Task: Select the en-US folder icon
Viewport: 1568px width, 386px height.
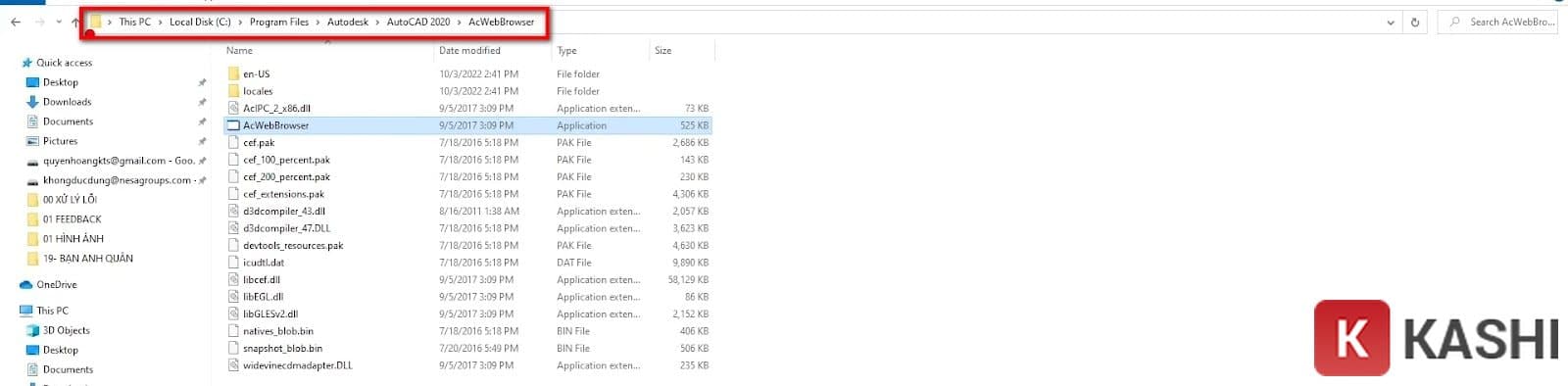Action: [x=233, y=73]
